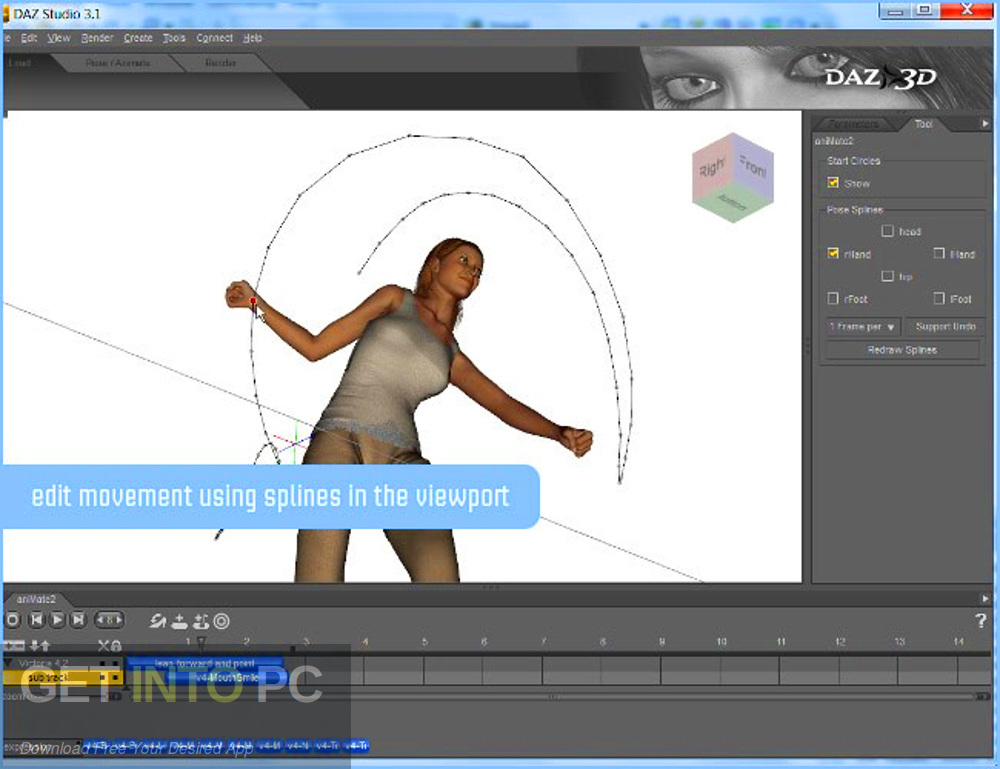The height and width of the screenshot is (769, 1000).
Task: Open the right panel options arrow
Action: click(x=985, y=123)
